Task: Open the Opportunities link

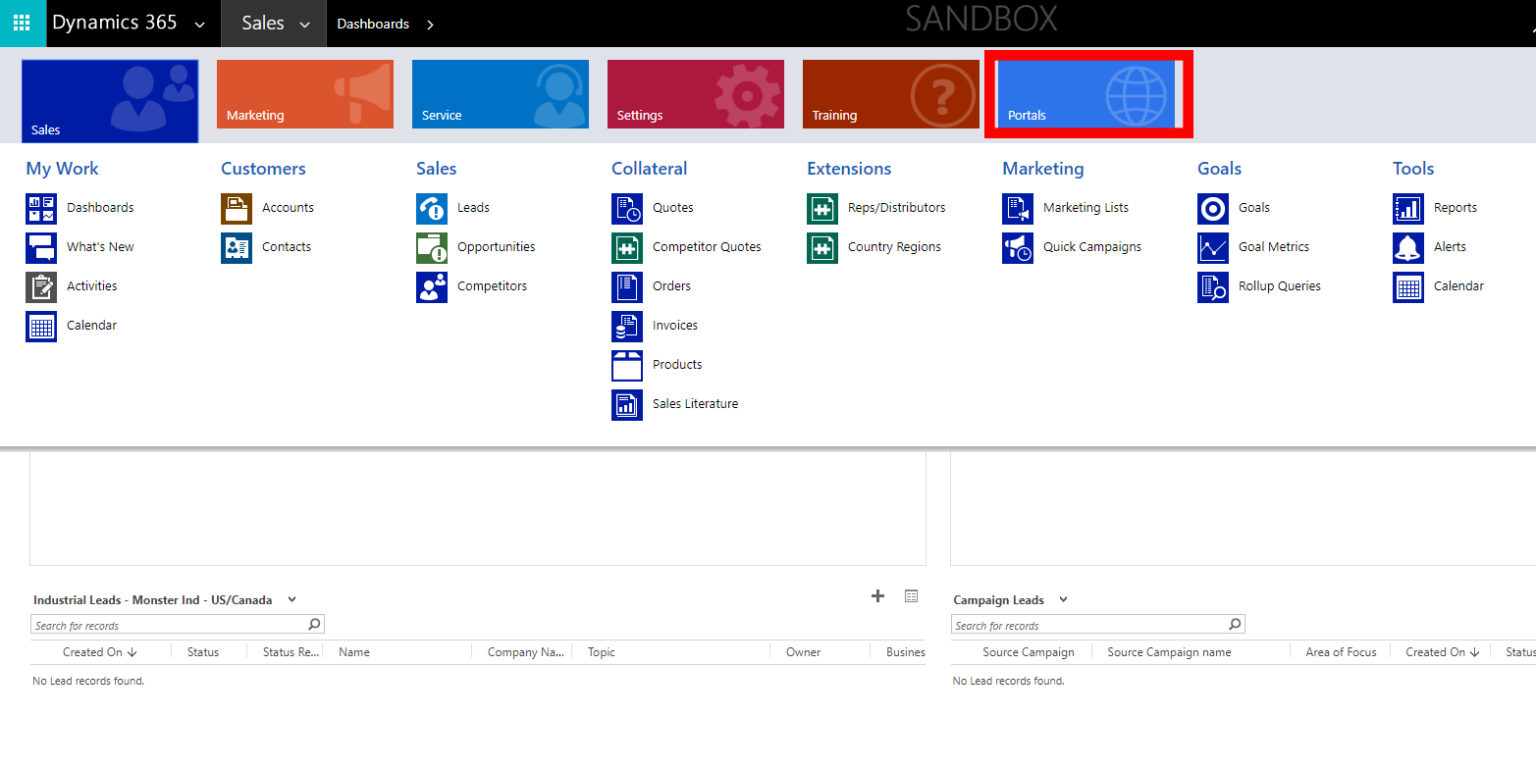Action: 495,247
